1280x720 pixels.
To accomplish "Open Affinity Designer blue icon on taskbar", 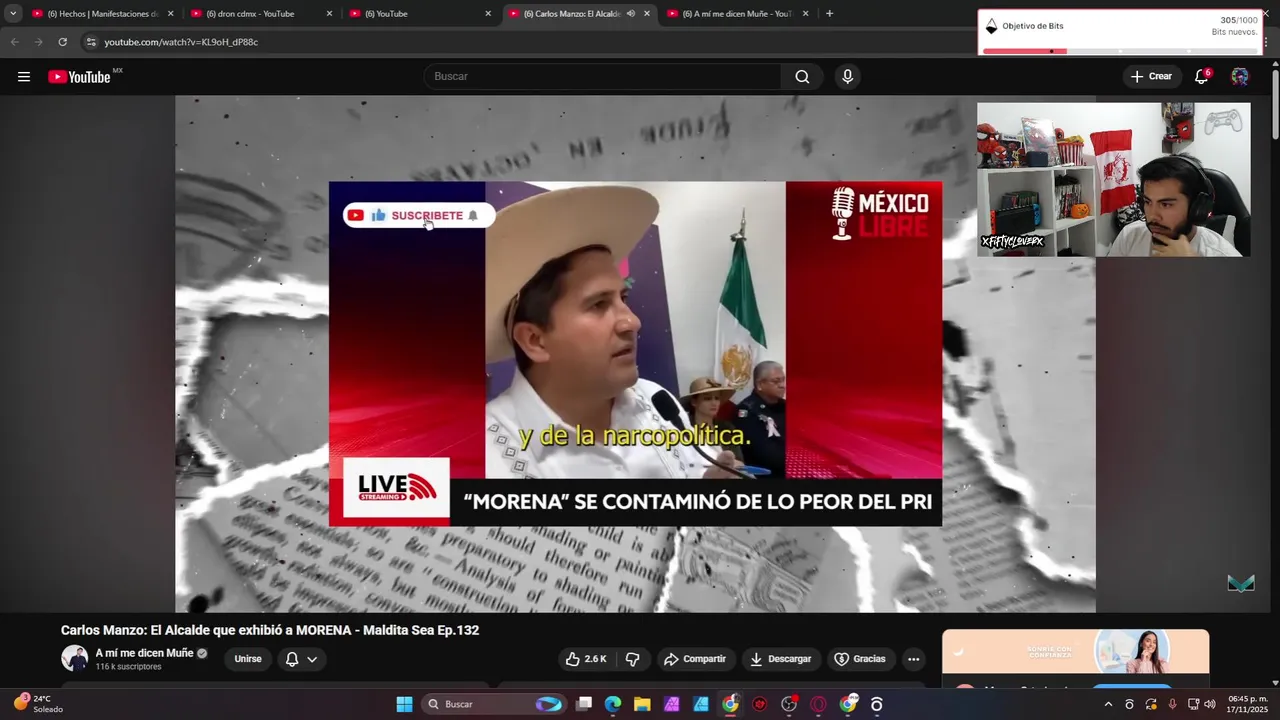I will tap(701, 704).
